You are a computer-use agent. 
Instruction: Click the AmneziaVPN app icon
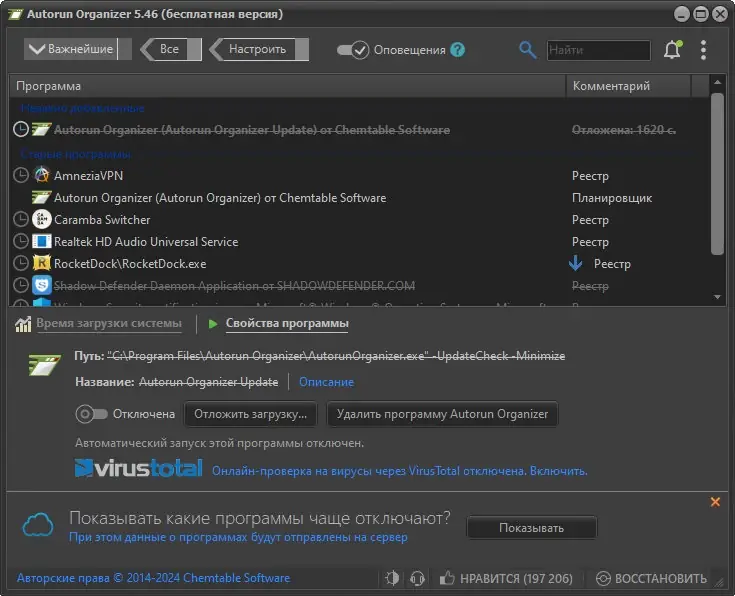(42, 175)
